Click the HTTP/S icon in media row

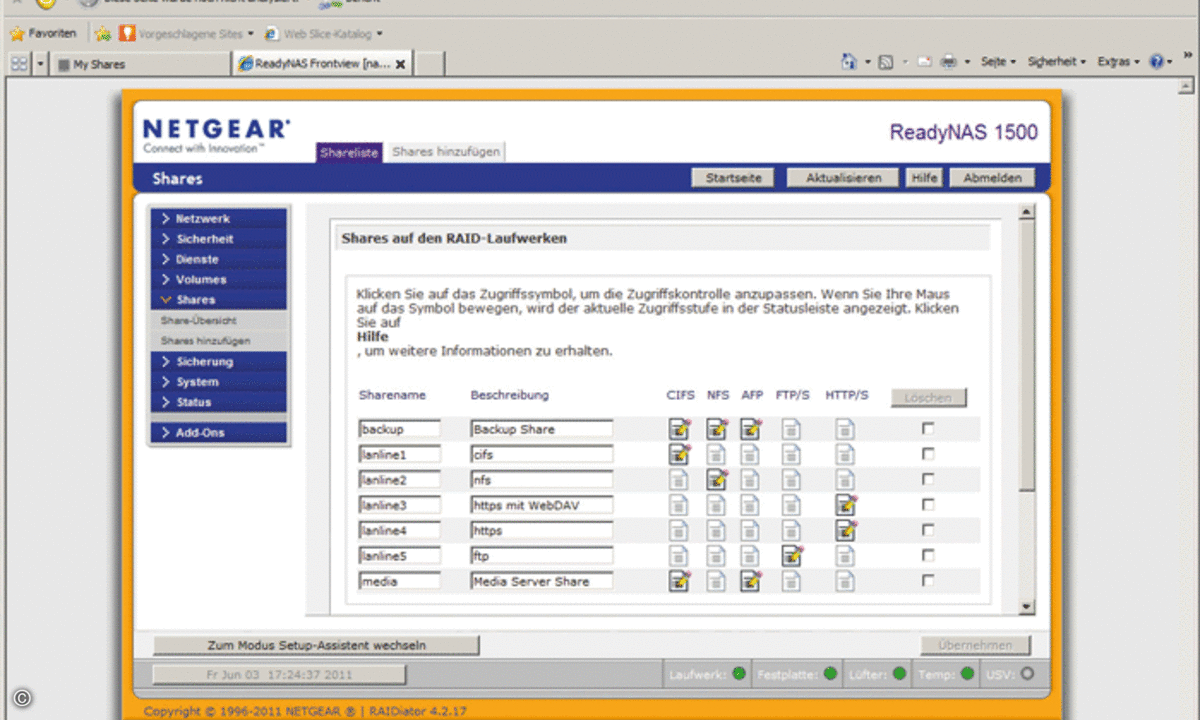846,581
